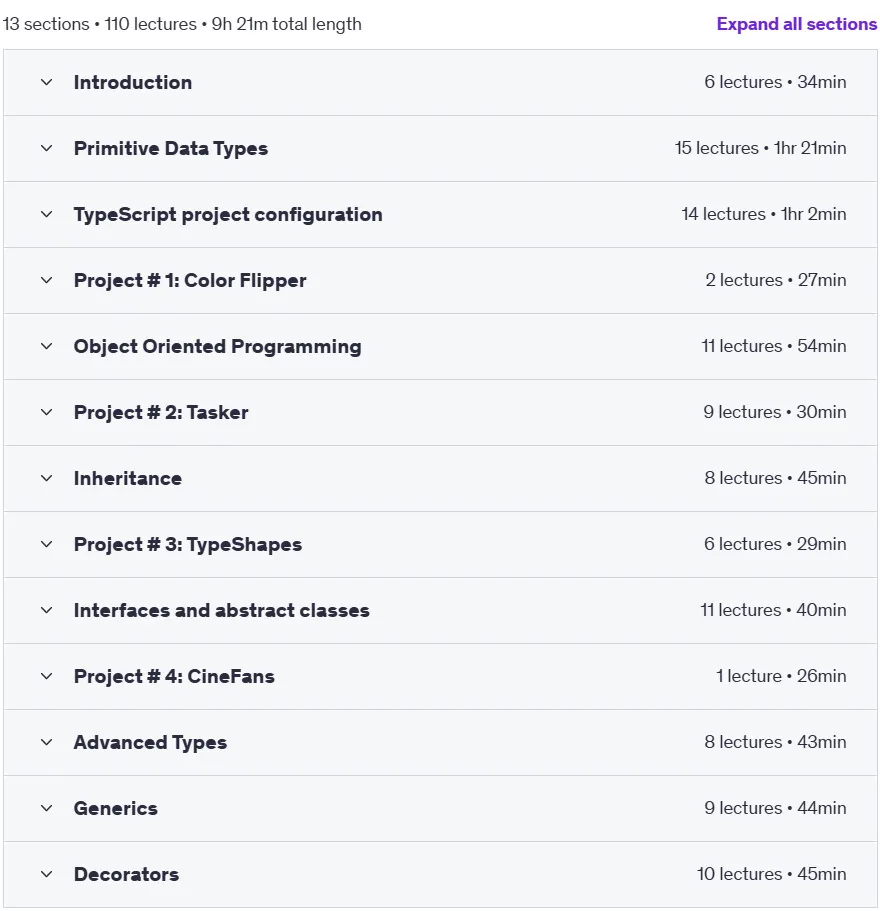The height and width of the screenshot is (911, 880).
Task: Click Interfaces and abstract classes title
Action: tap(221, 611)
